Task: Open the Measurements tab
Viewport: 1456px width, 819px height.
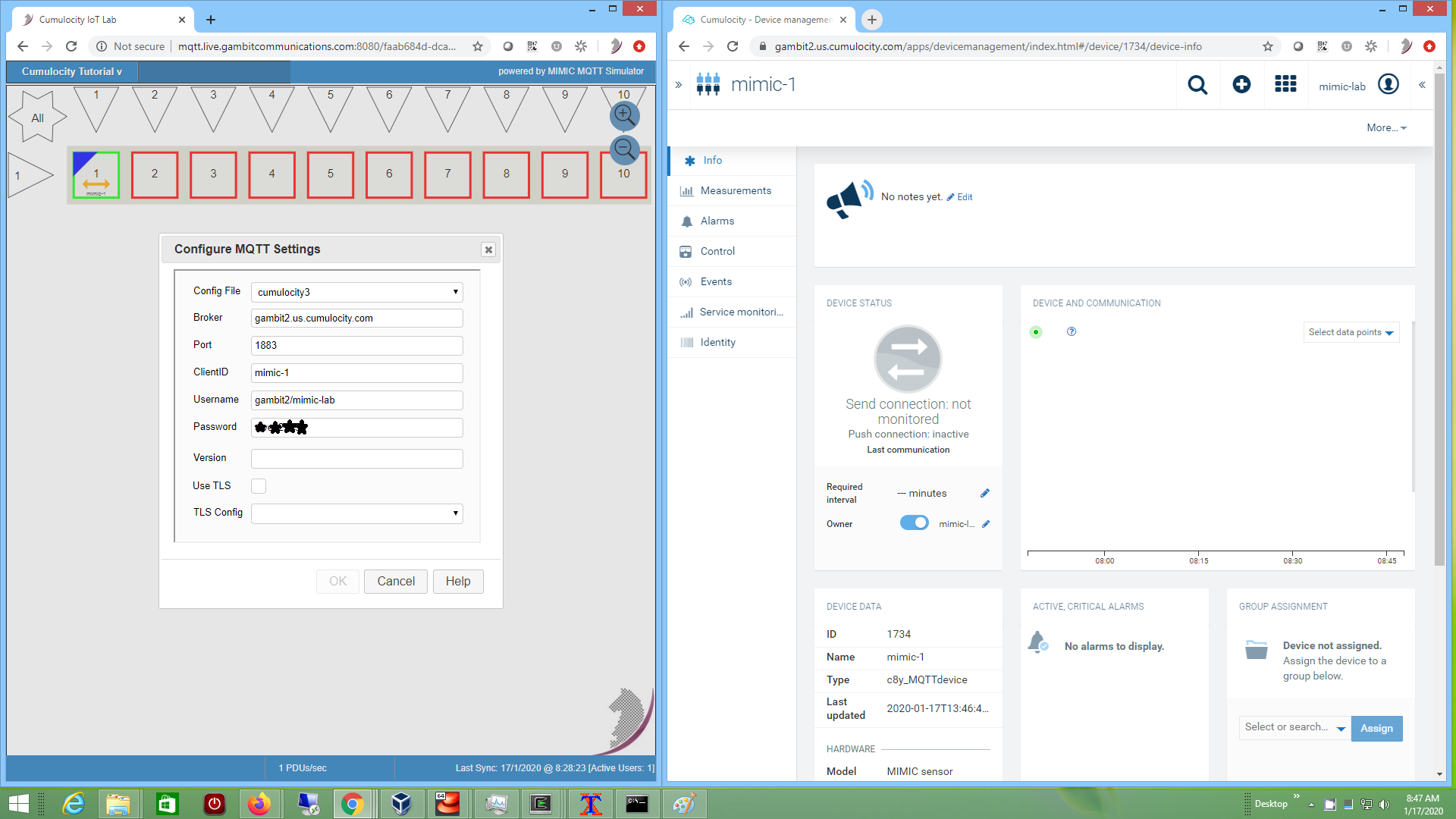Action: [x=733, y=191]
